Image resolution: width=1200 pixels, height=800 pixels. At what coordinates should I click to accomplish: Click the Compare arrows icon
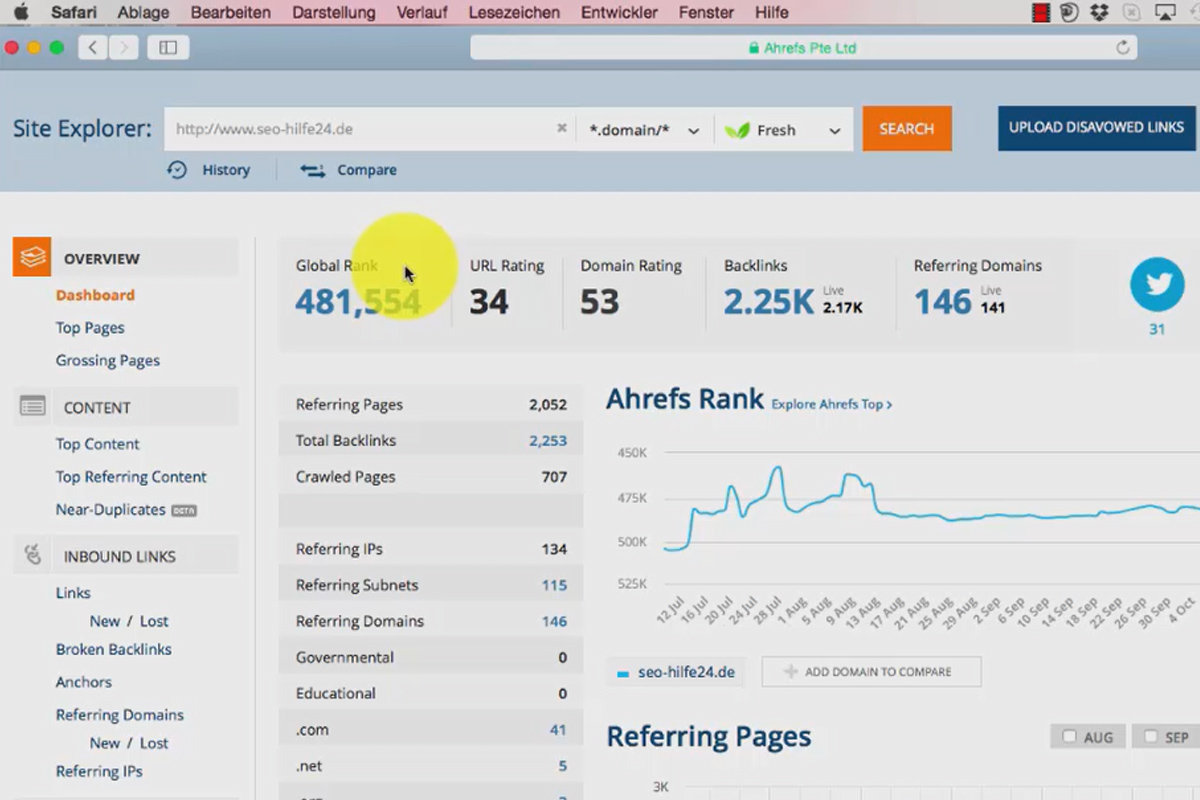313,171
